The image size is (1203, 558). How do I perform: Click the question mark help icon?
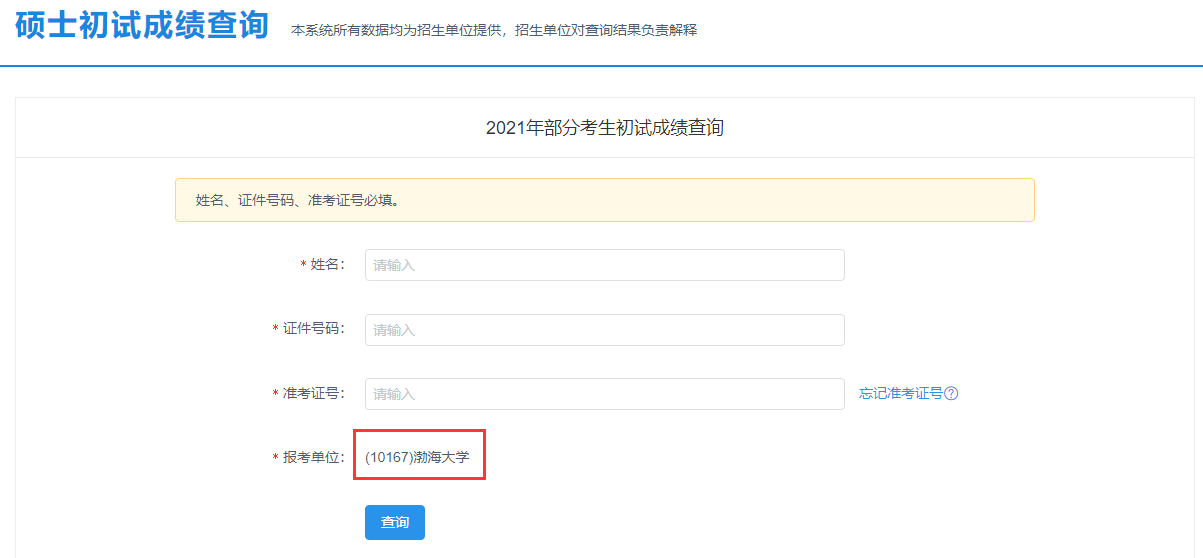tap(951, 394)
